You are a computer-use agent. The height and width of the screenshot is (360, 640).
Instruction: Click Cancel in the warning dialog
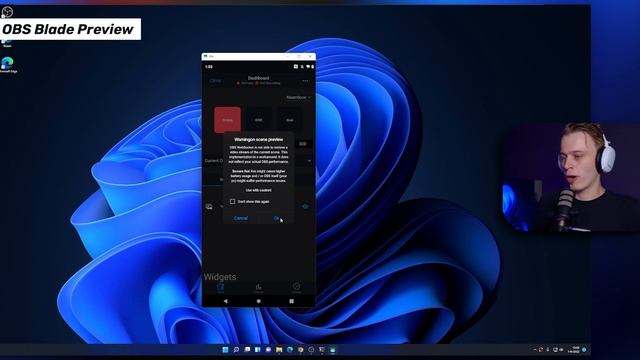pyautogui.click(x=241, y=218)
